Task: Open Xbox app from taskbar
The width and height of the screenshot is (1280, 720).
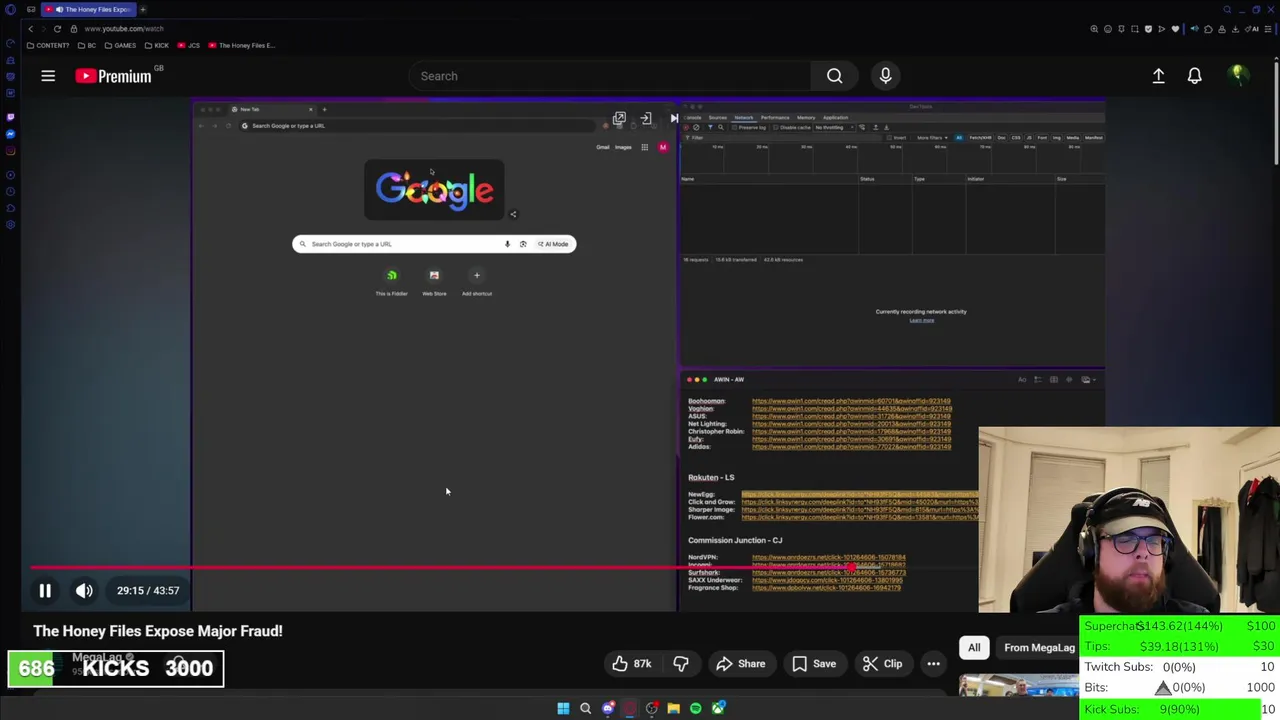Action: [x=718, y=709]
